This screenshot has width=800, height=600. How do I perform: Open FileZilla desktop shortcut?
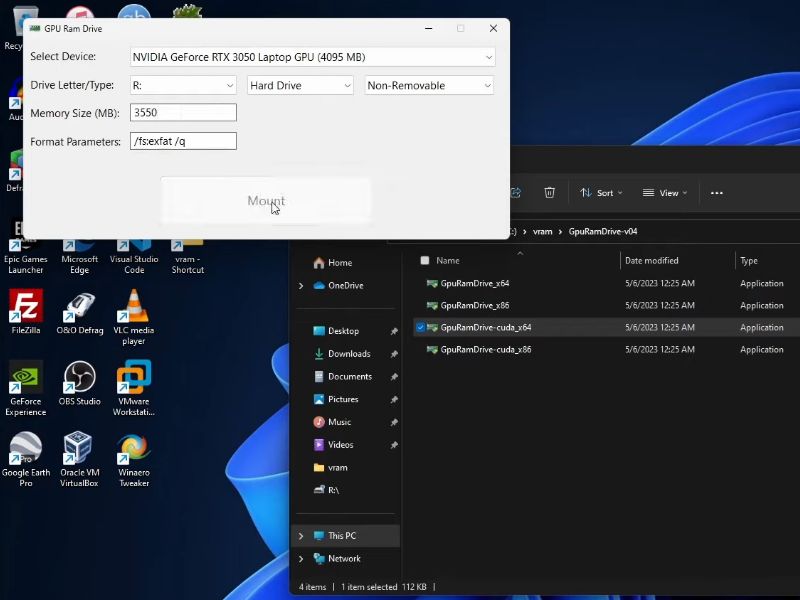[x=26, y=312]
